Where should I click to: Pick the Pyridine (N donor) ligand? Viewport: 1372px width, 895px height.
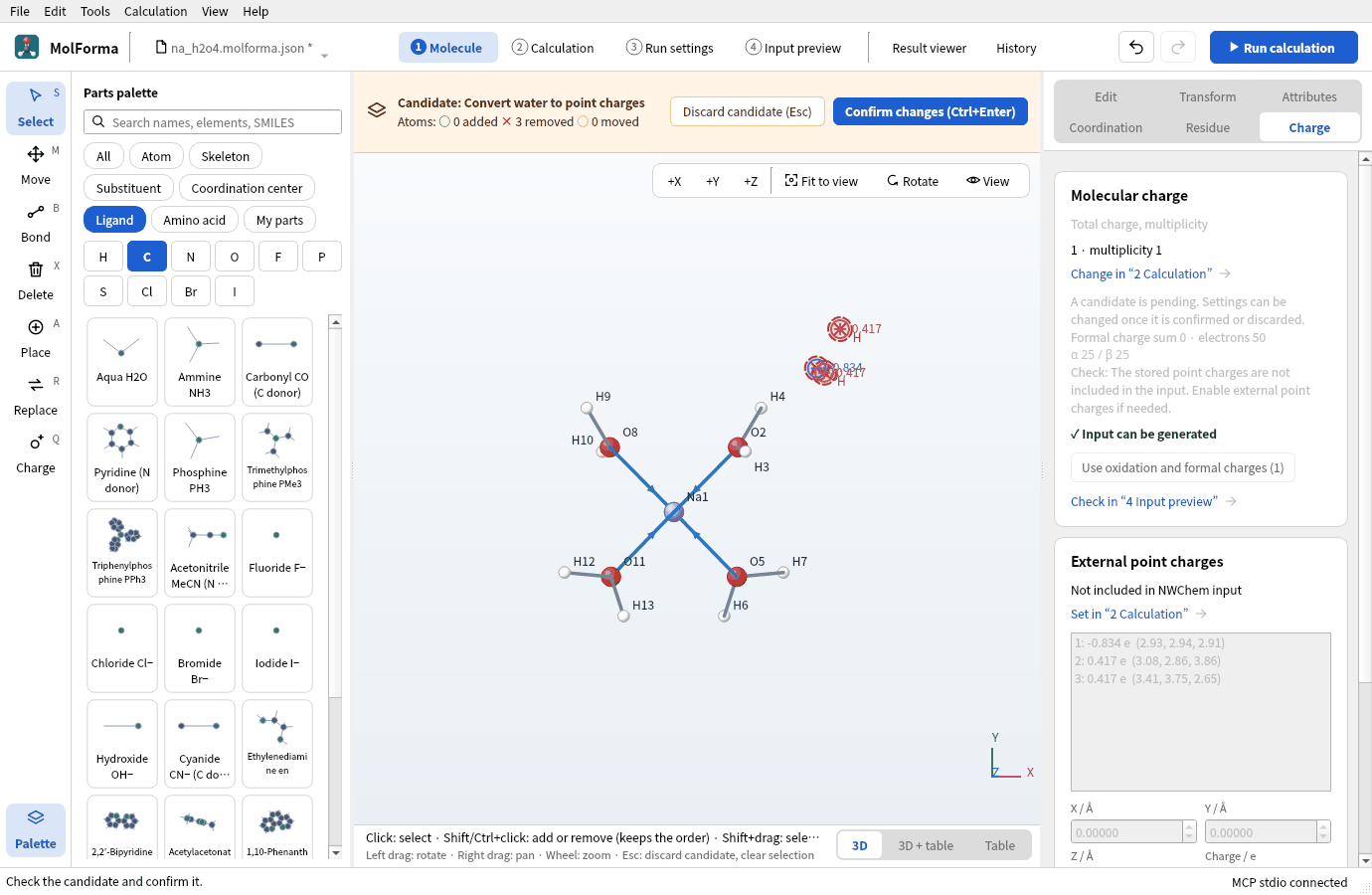(x=122, y=457)
